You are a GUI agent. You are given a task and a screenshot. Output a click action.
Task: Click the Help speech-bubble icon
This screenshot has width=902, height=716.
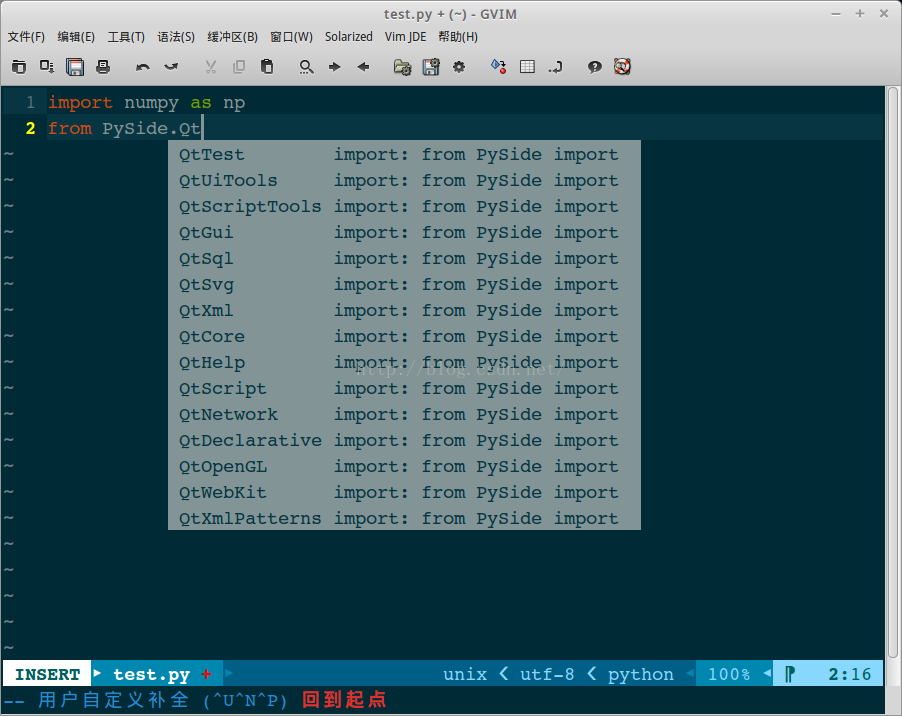[594, 67]
